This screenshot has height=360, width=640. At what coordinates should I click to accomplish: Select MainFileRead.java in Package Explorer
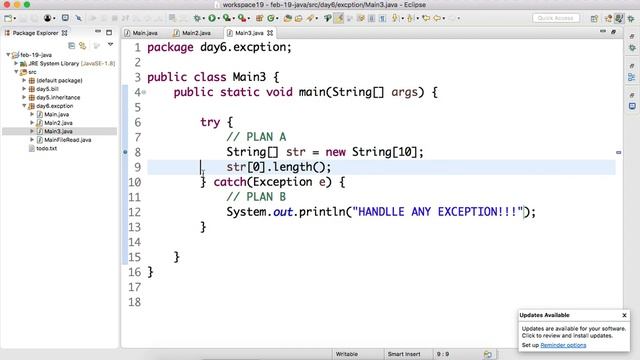[x=64, y=140]
